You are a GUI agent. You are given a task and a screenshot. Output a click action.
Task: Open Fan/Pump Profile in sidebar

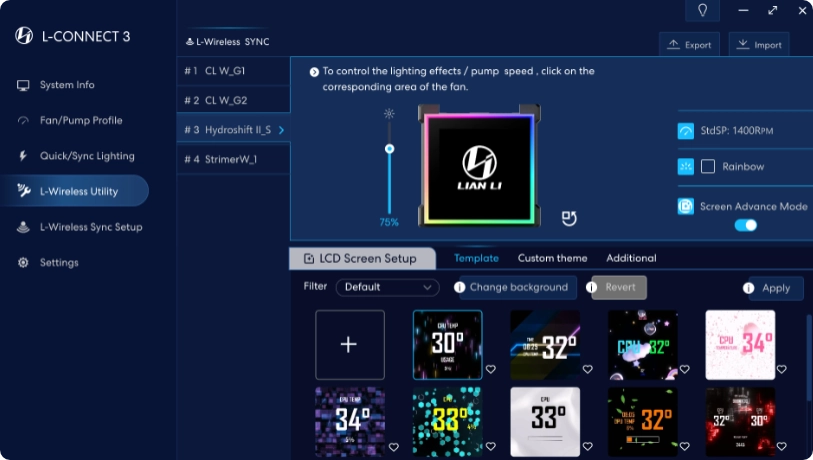tap(80, 120)
